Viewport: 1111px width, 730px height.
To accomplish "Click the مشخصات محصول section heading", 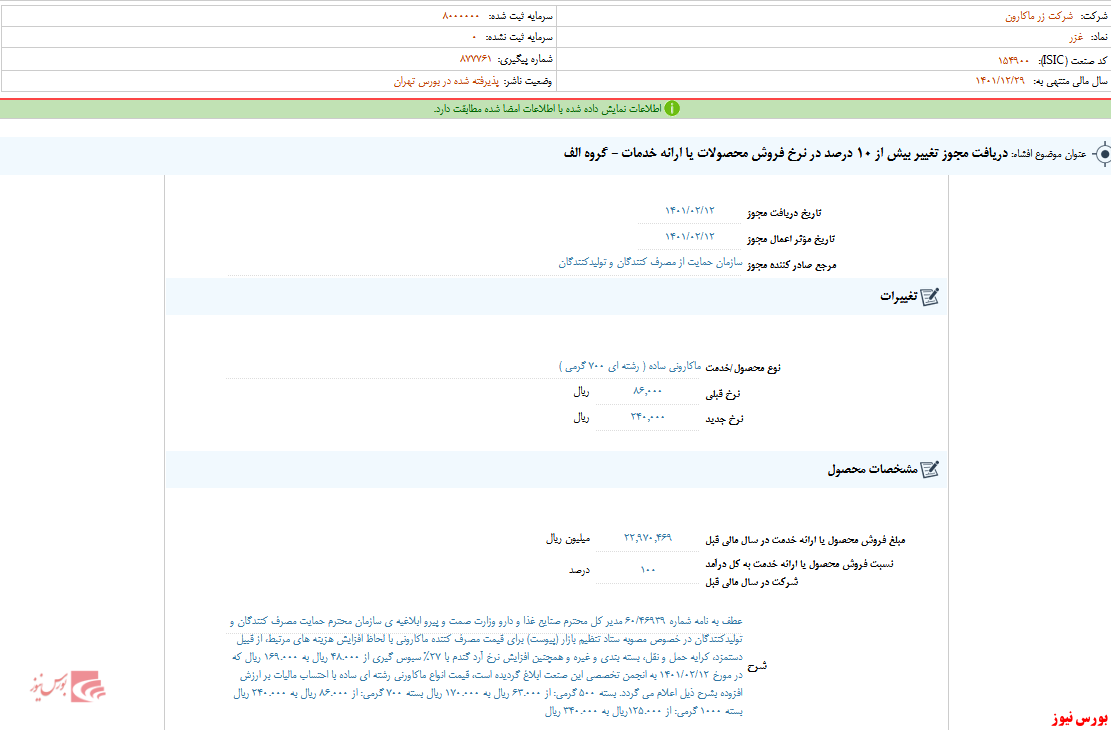I will 872,469.
